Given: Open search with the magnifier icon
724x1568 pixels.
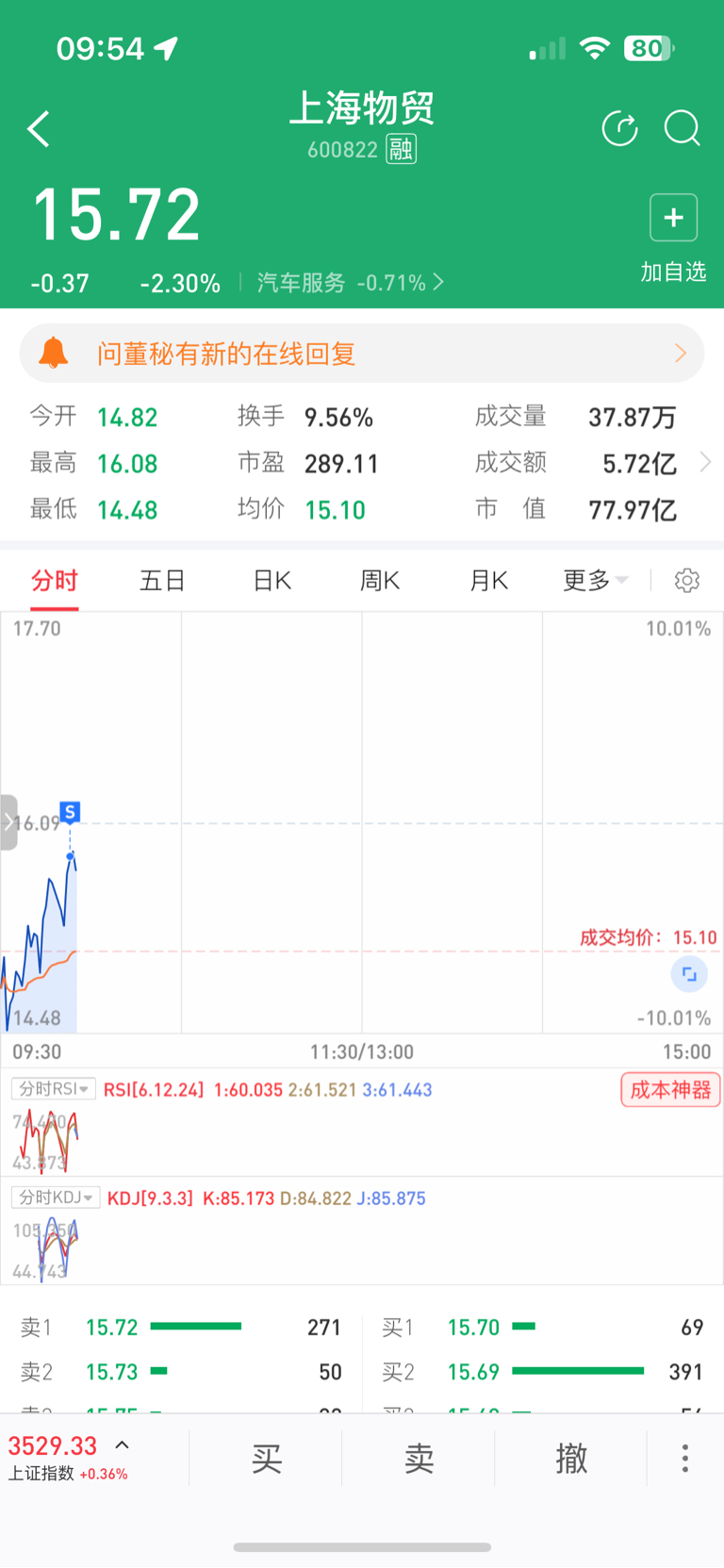Looking at the screenshot, I should 682,128.
